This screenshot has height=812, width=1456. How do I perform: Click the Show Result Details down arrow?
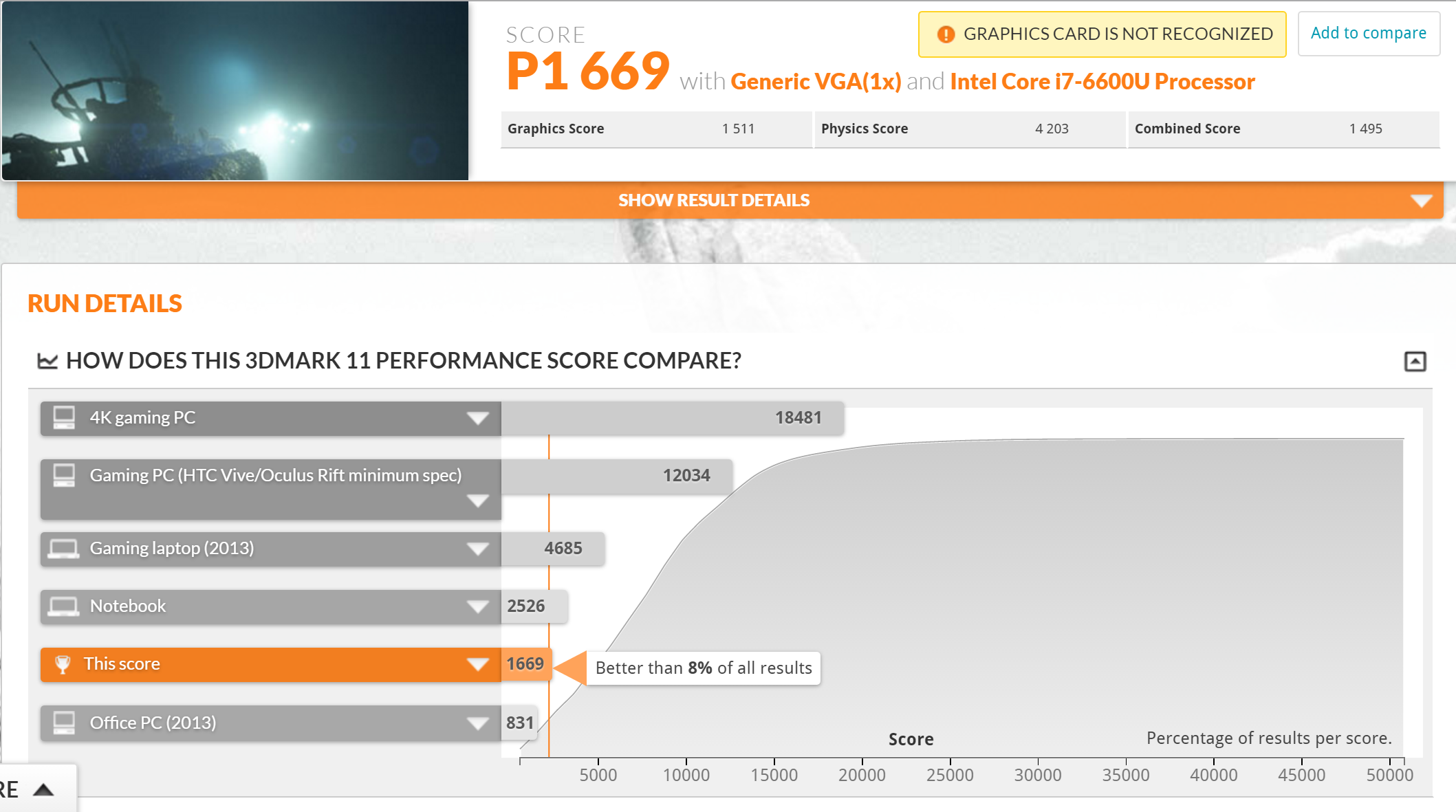pyautogui.click(x=1421, y=201)
